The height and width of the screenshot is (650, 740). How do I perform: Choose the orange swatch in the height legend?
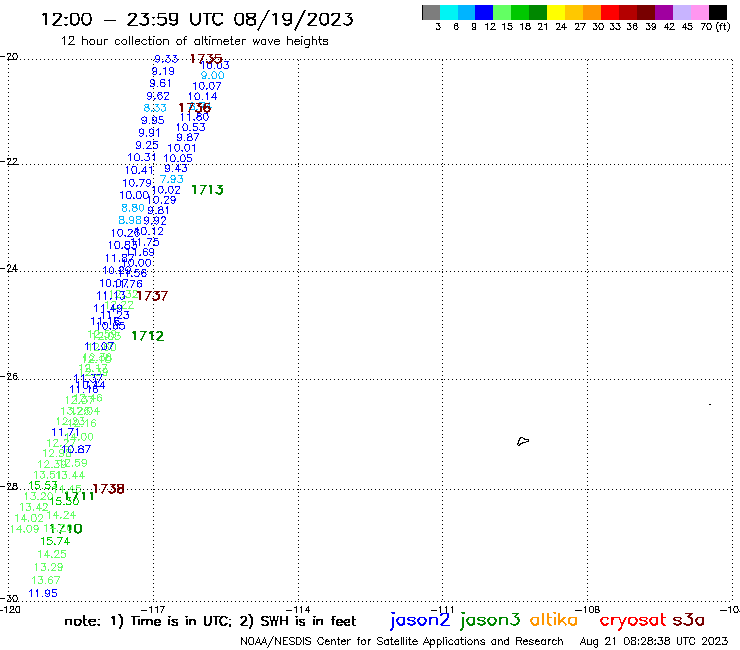pos(592,12)
